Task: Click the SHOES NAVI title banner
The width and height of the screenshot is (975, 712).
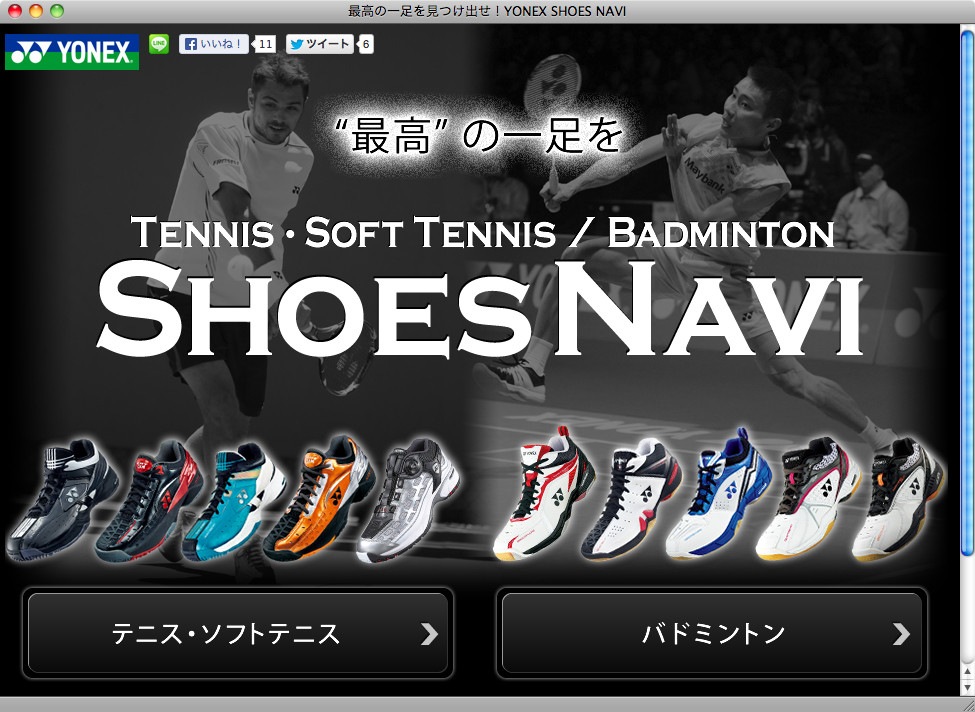Action: (480, 308)
